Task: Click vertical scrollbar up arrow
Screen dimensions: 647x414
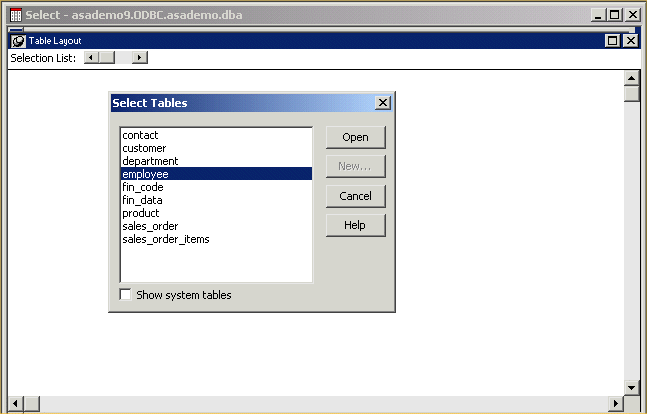Action: [x=632, y=78]
